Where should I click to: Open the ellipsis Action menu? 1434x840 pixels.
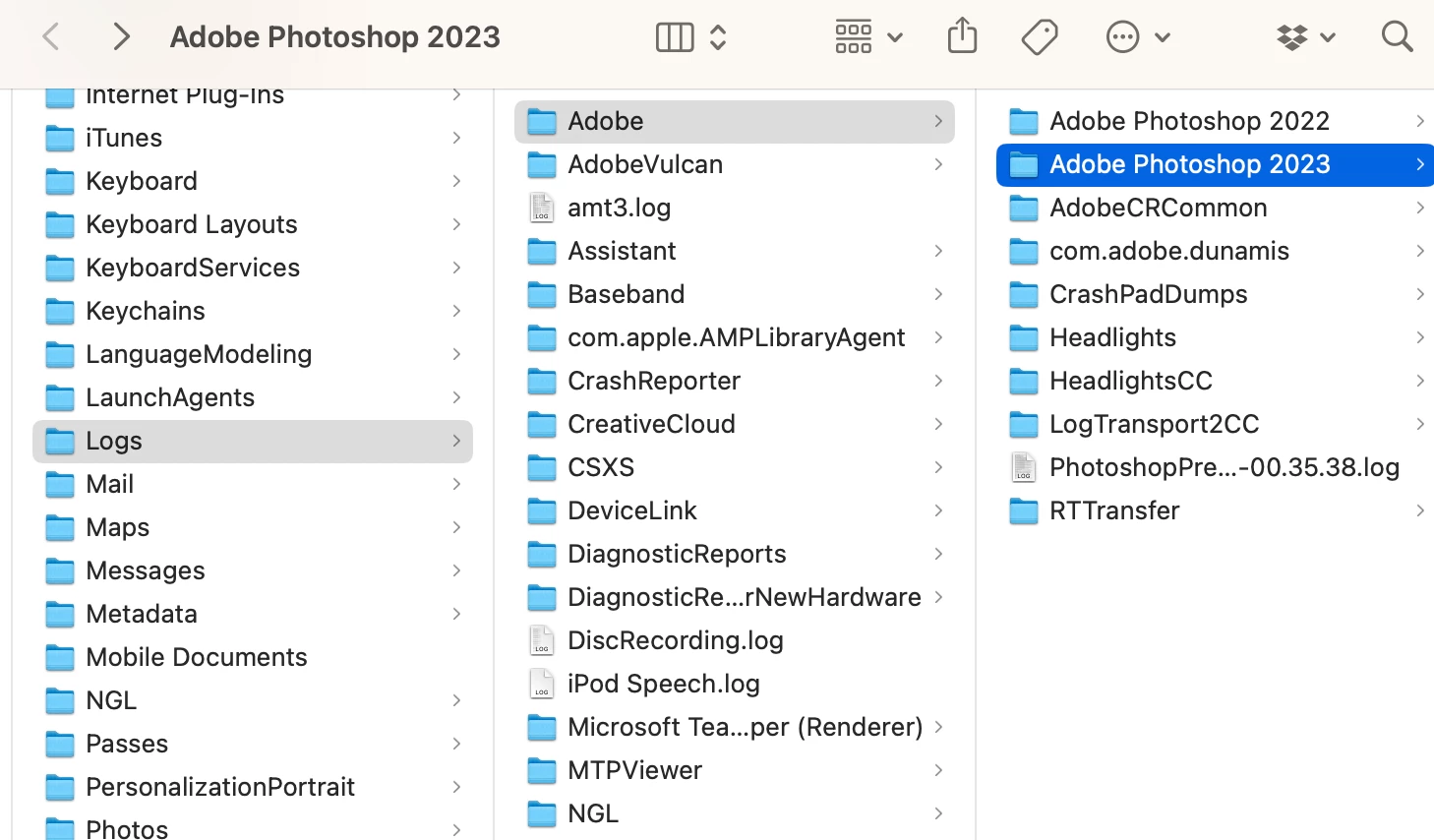1138,37
